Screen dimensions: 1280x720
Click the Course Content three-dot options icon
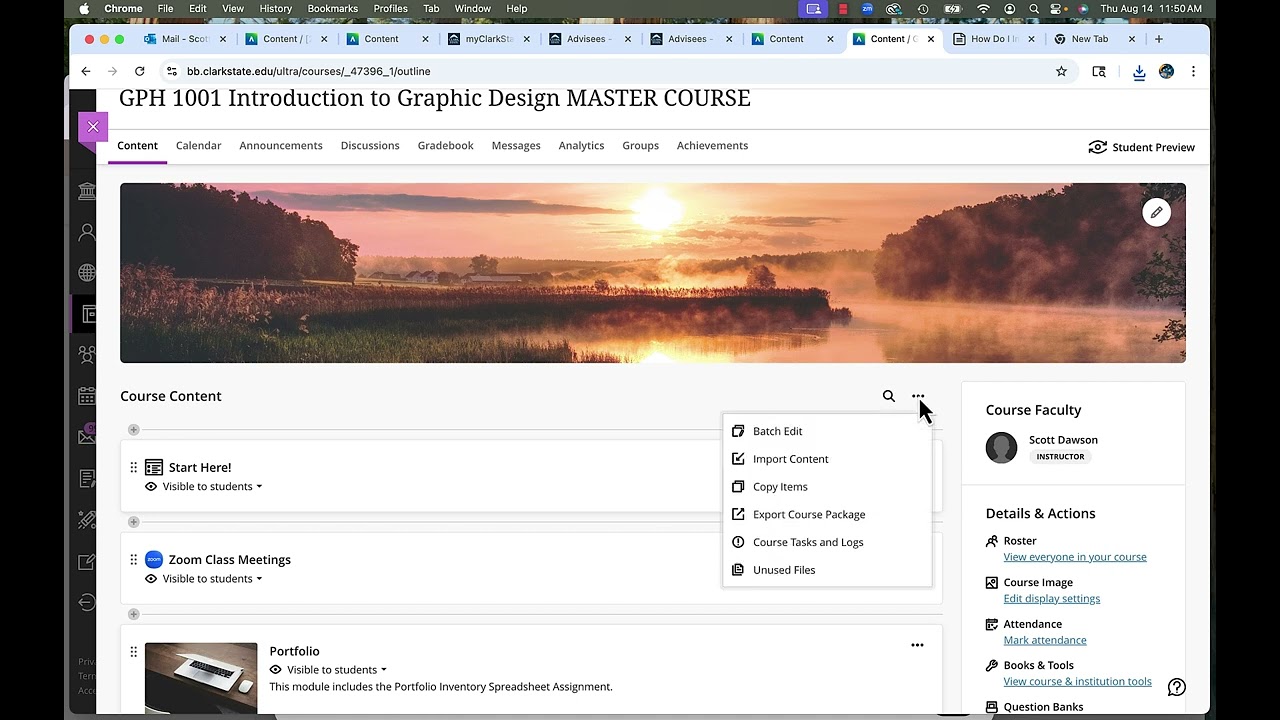point(918,396)
